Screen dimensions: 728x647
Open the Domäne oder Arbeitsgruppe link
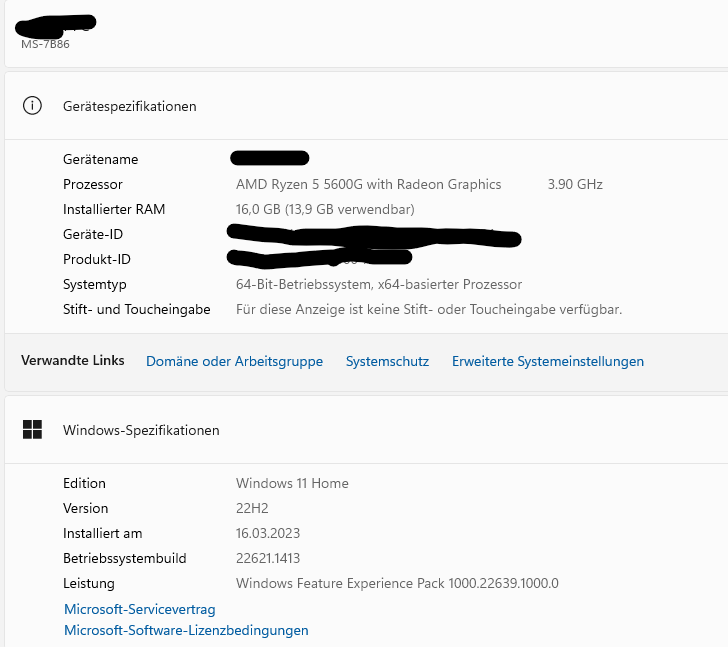[x=234, y=361]
